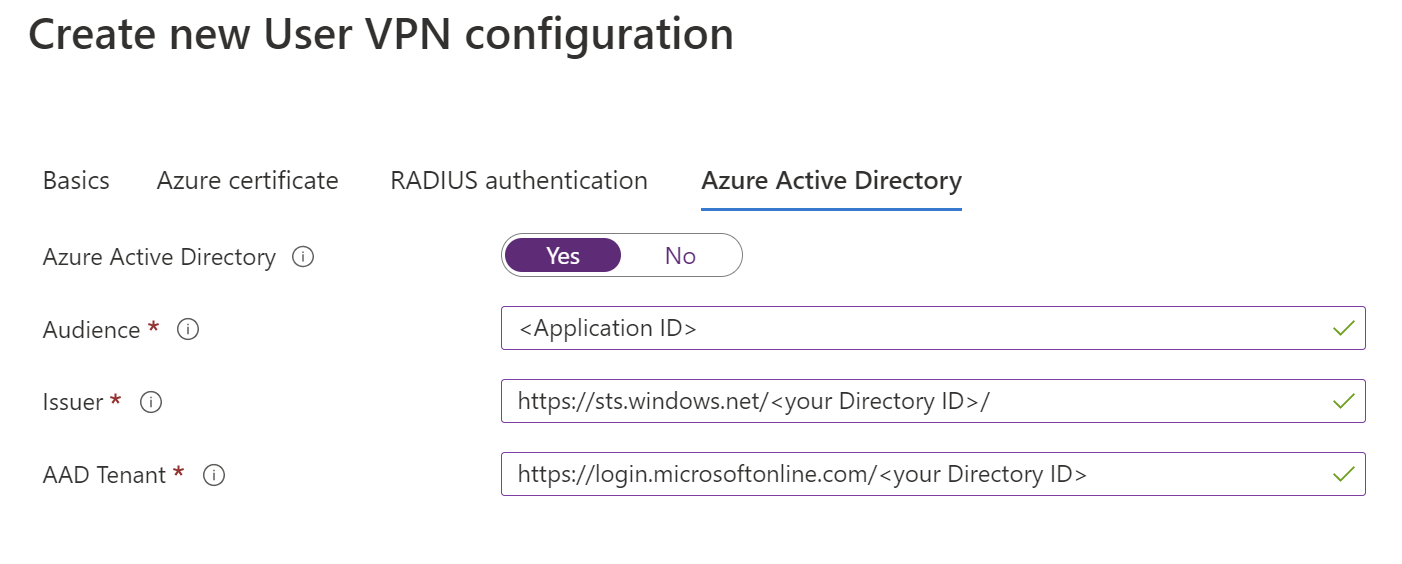Open the Basics tab

point(76,181)
